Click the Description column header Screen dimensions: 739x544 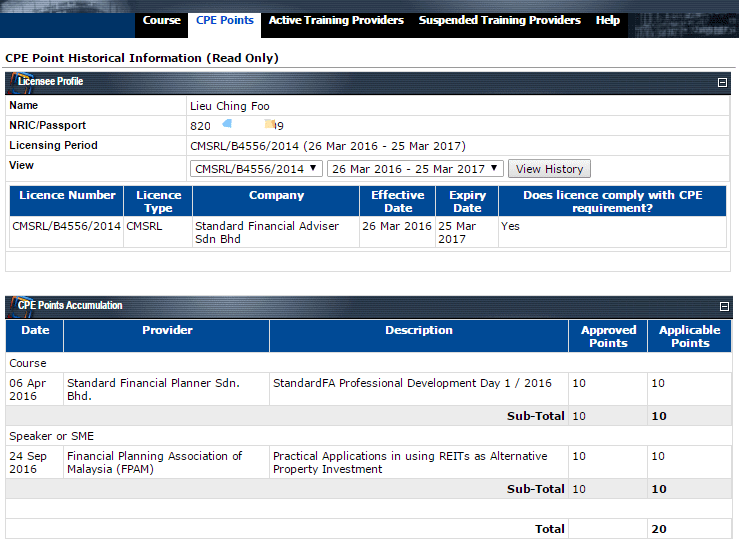419,336
